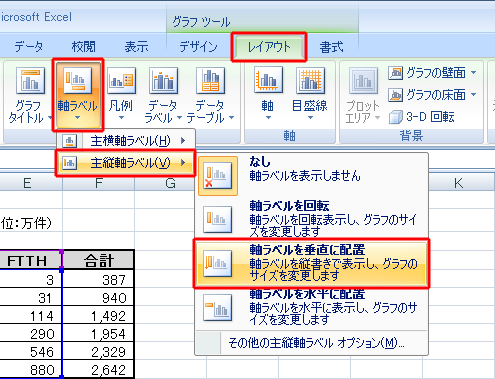Click the cell with value 114
Viewport: 495px width, 379px height.
pos(31,315)
